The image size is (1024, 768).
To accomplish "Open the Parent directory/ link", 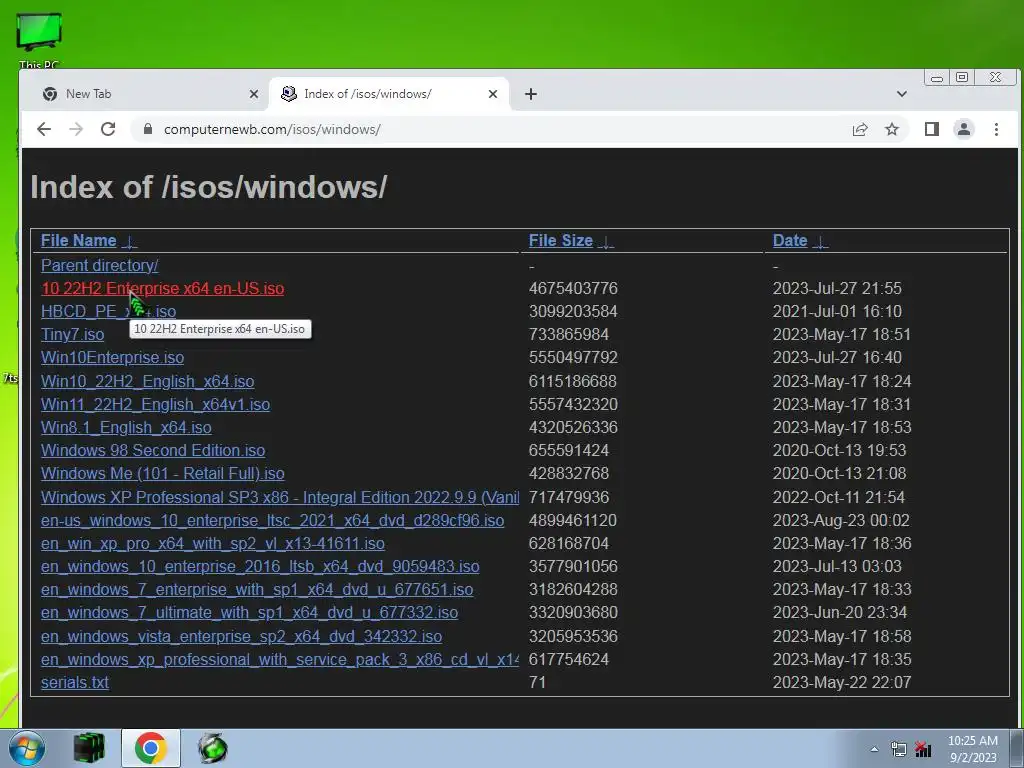I will tap(99, 265).
